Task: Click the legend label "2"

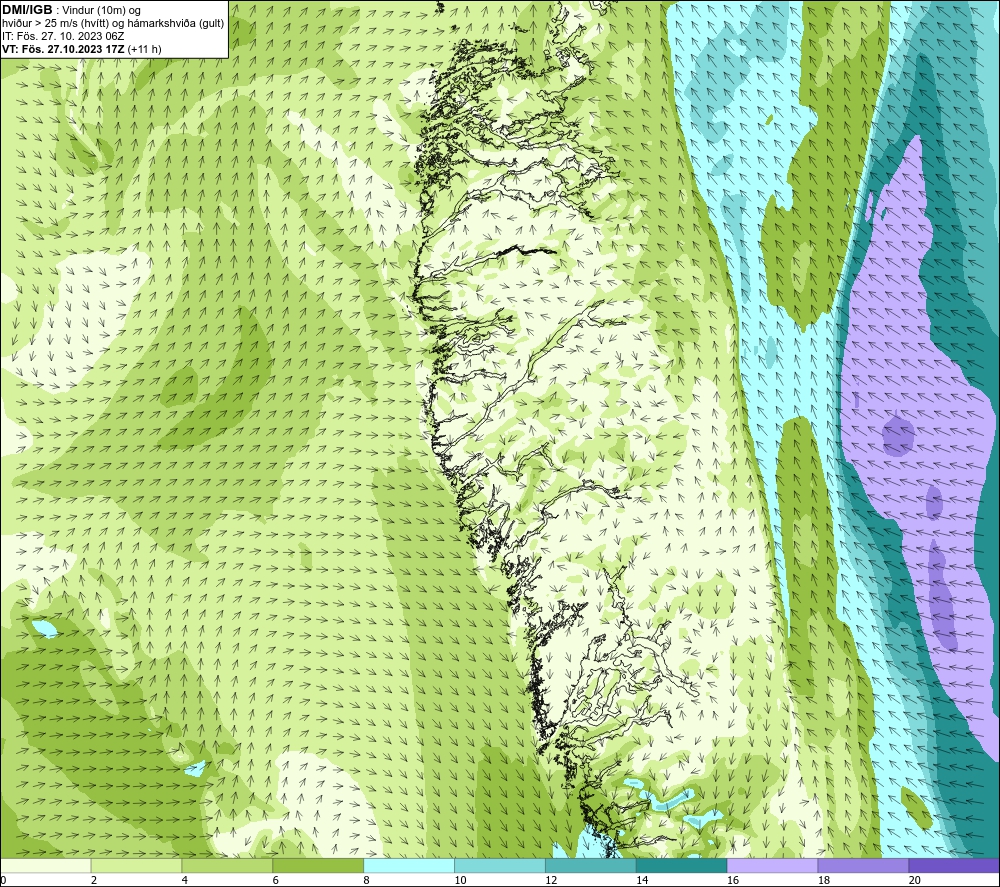Action: (x=94, y=881)
